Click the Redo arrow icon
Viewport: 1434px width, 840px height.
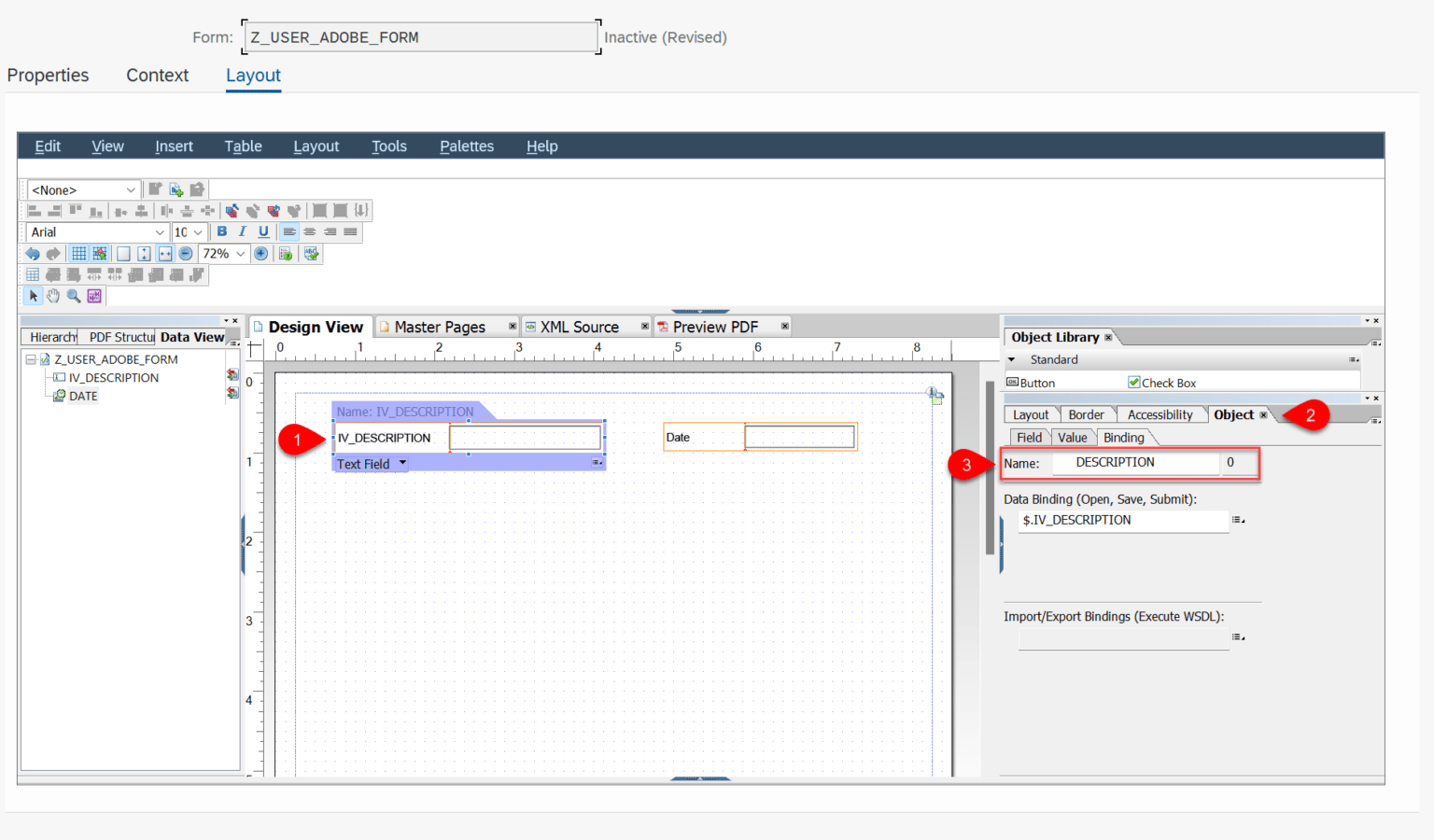(x=53, y=253)
